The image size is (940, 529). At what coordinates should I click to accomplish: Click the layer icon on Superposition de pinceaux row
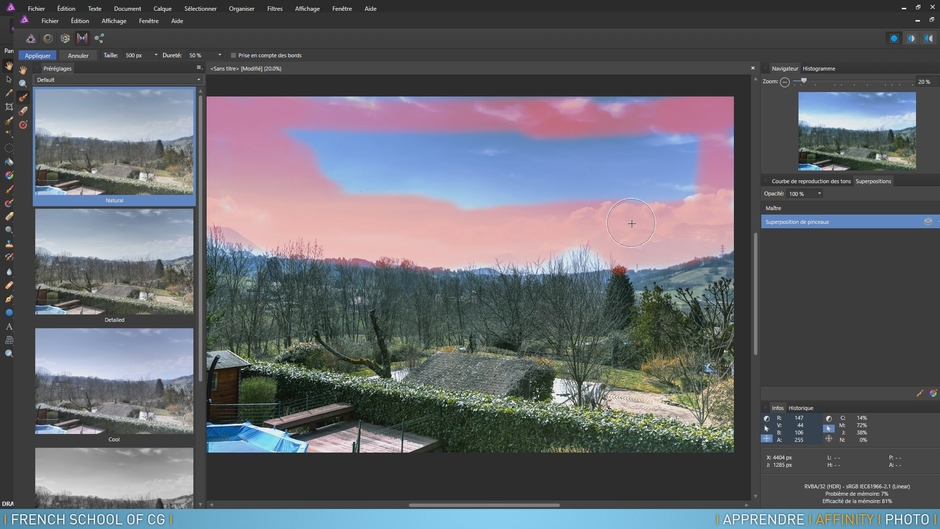pos(928,222)
